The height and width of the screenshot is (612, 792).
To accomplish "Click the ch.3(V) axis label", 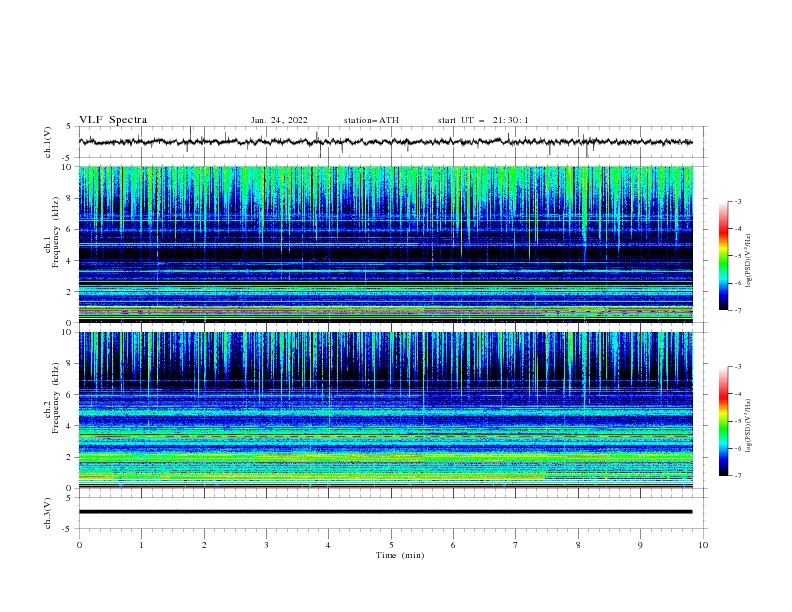I will click(x=48, y=513).
